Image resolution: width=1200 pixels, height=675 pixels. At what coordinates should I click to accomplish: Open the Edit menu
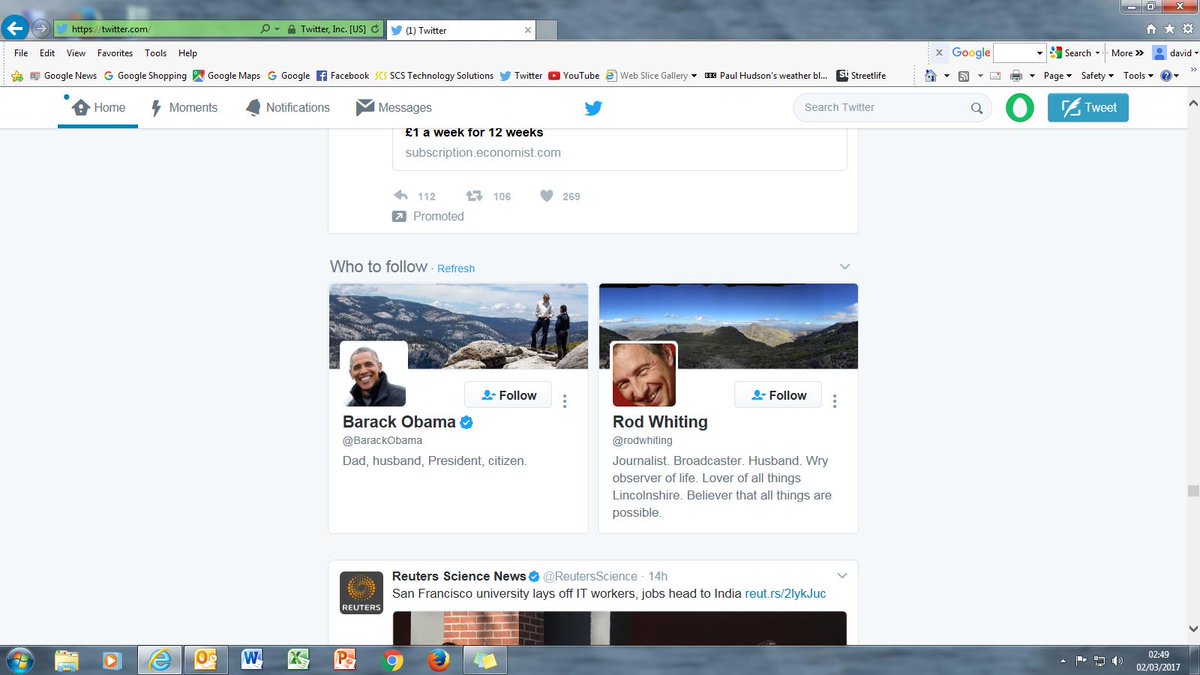[47, 53]
